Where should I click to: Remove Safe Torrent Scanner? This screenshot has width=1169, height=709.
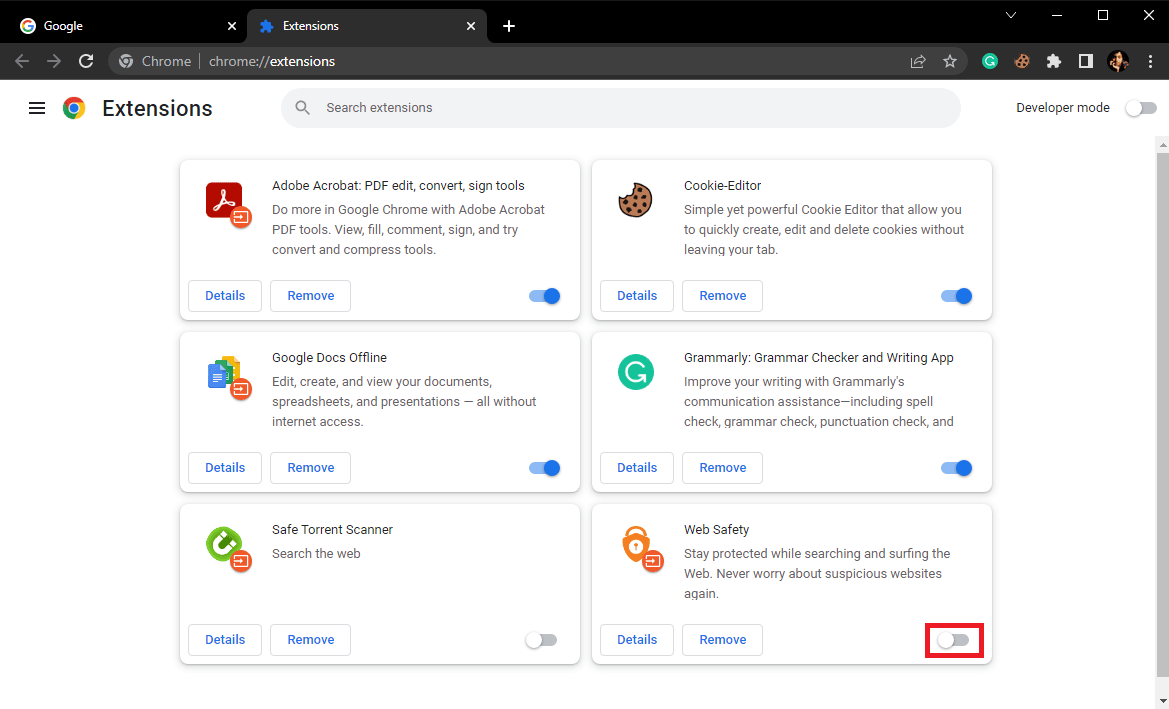(311, 640)
